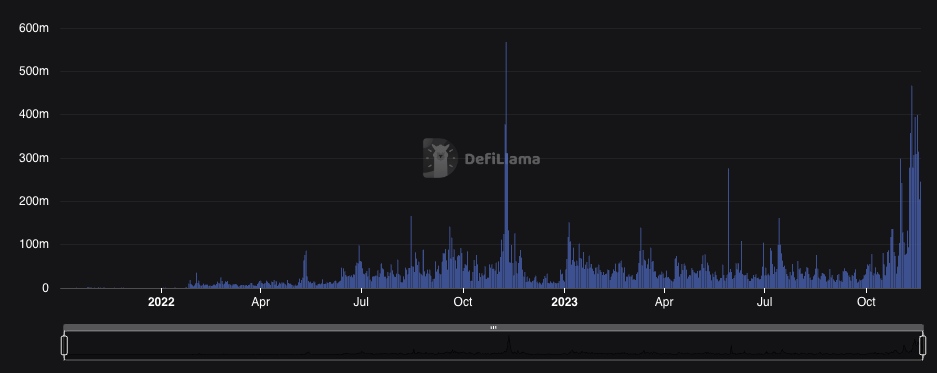Click the range selector mini chart preview
937x373 pixels.
[x=493, y=346]
